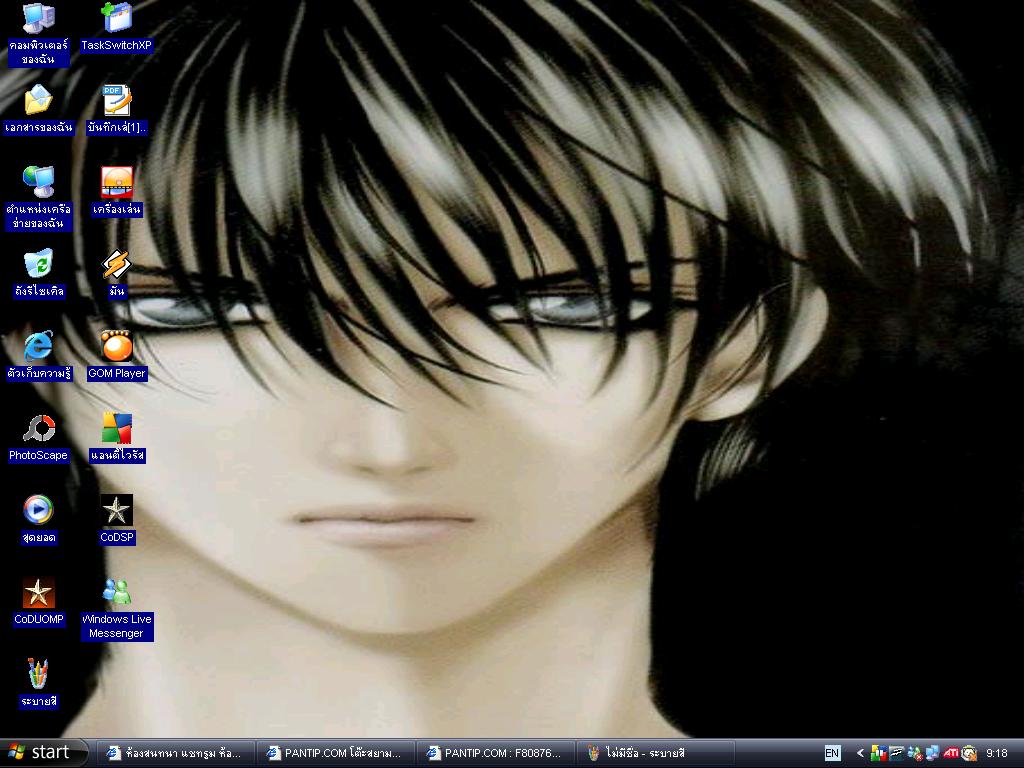Image resolution: width=1024 pixels, height=768 pixels.
Task: Launch the ระบายสี paint shortcut
Action: 39,684
